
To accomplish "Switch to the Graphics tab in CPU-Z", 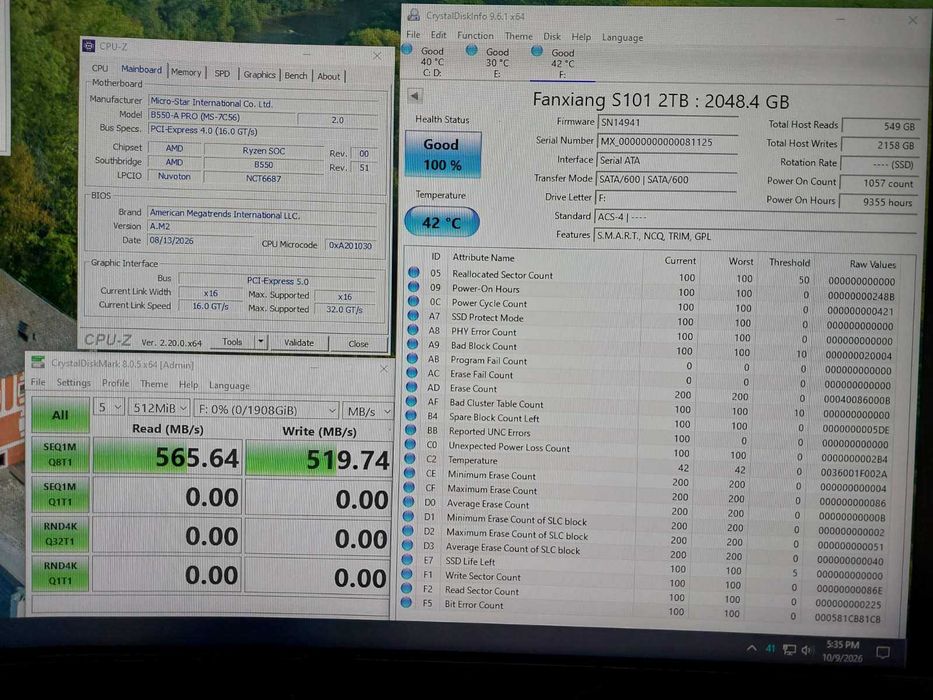I will tap(259, 74).
